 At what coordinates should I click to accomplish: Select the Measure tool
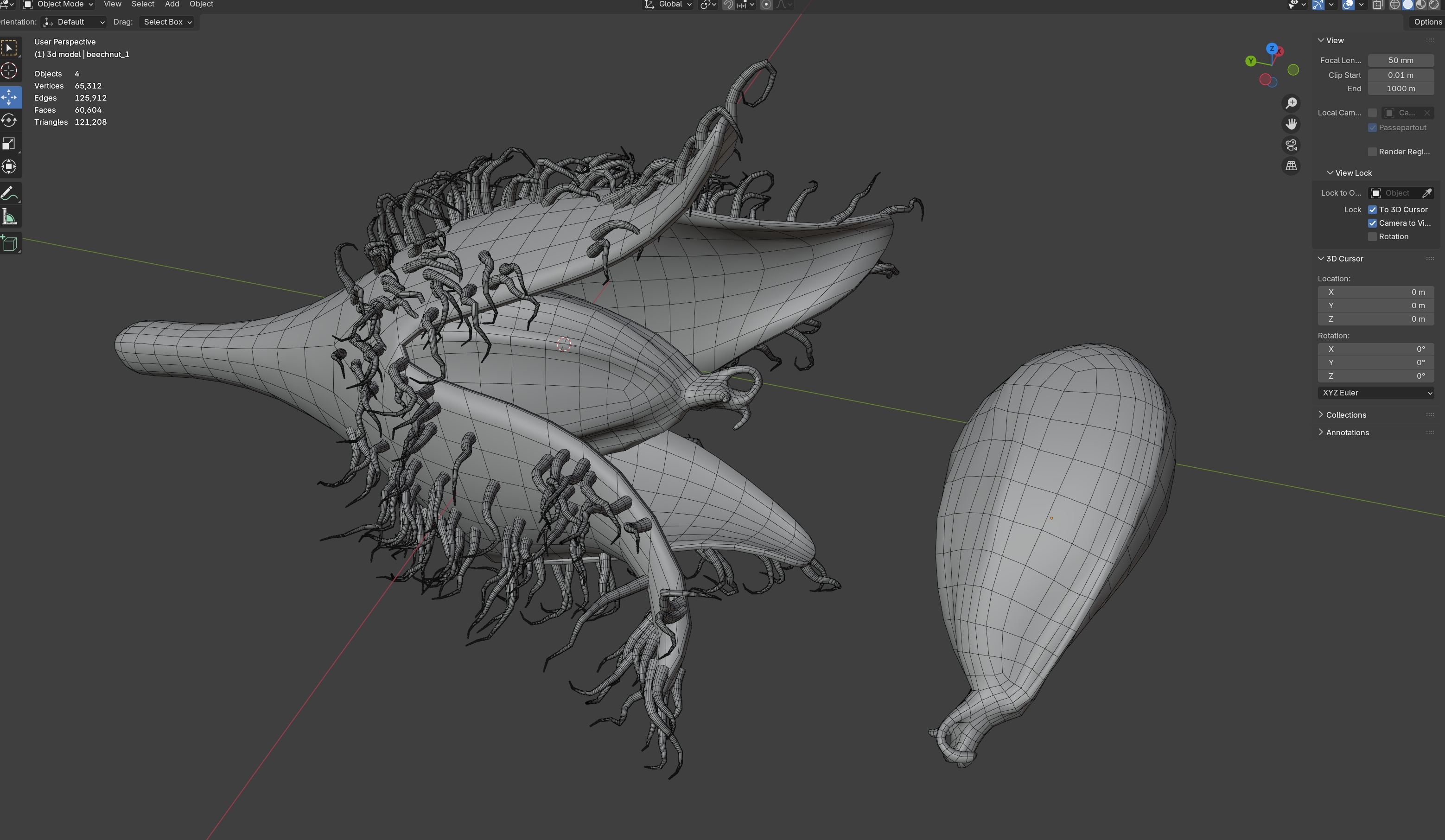point(9,217)
